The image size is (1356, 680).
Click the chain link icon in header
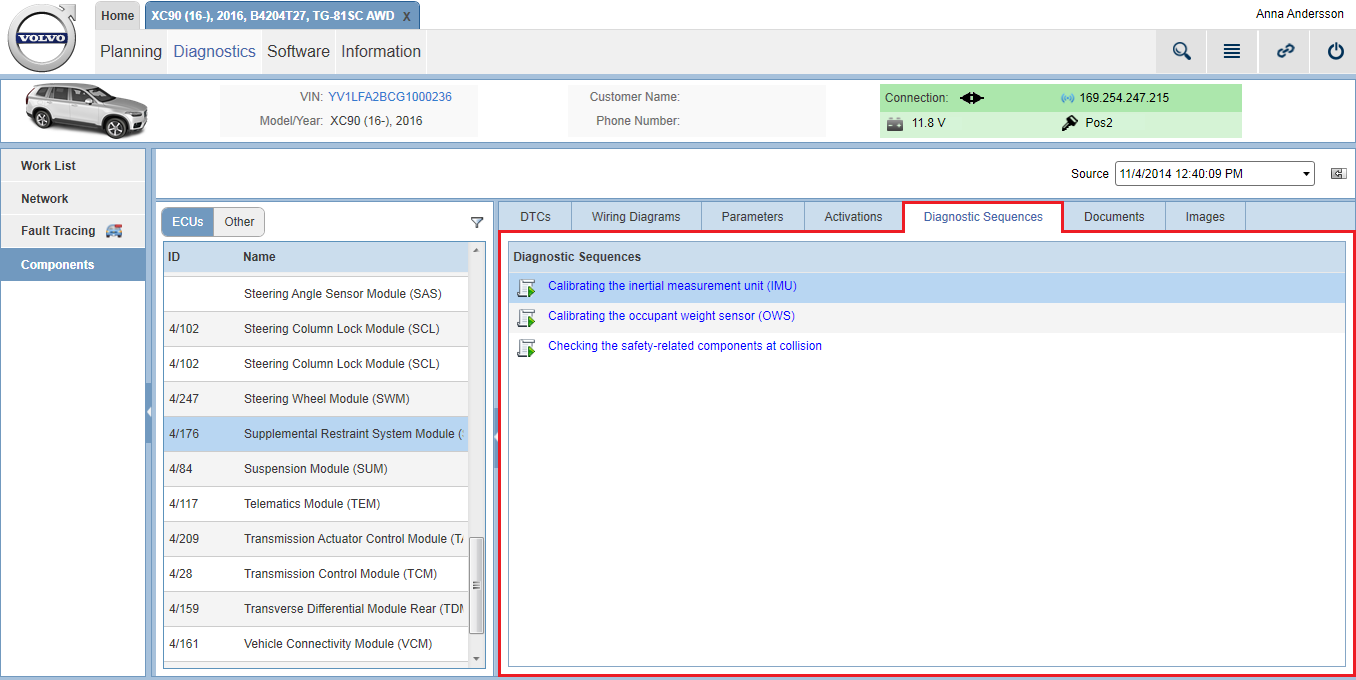[x=1286, y=51]
